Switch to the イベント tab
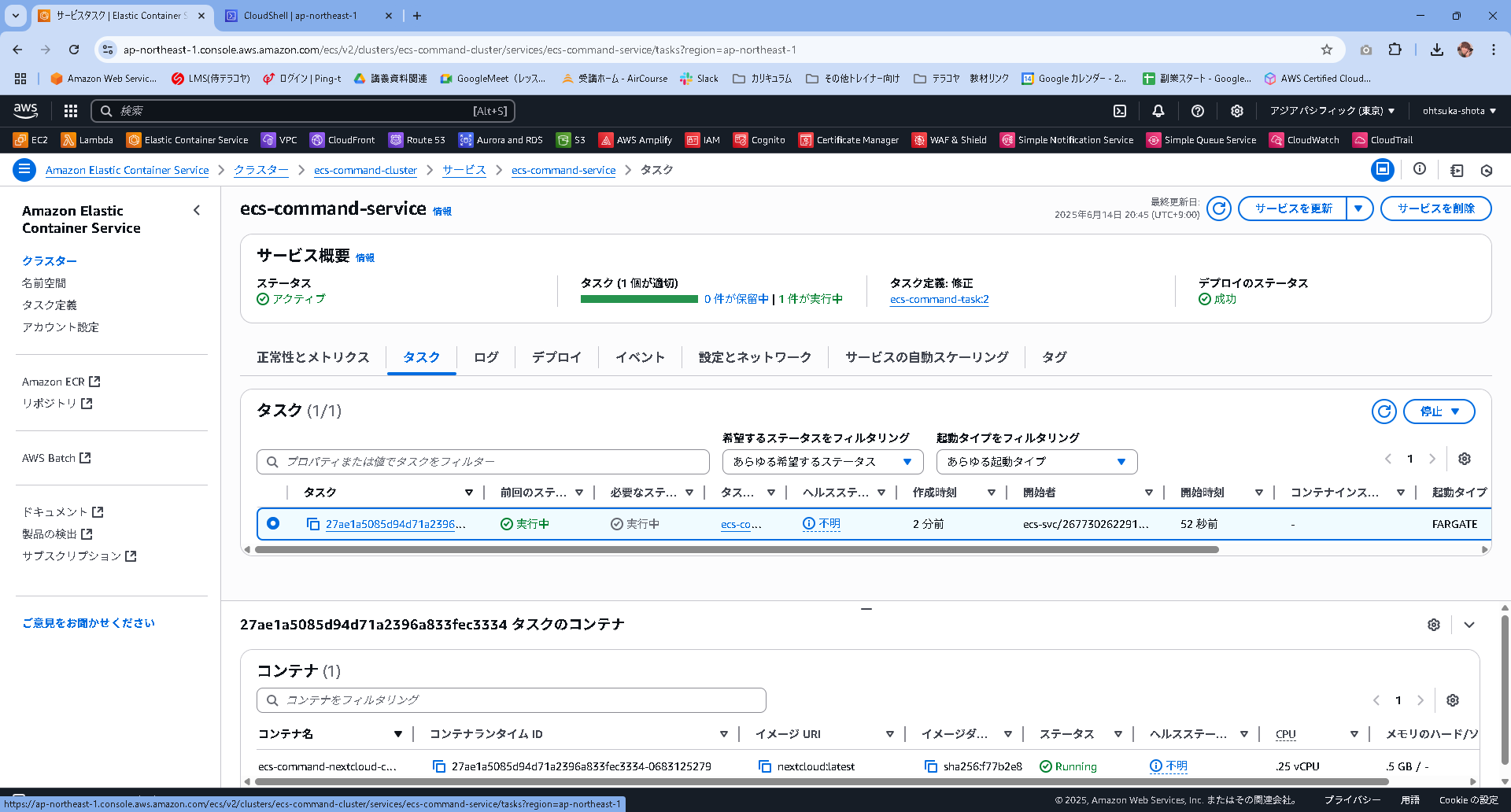The image size is (1511, 812). 639,357
